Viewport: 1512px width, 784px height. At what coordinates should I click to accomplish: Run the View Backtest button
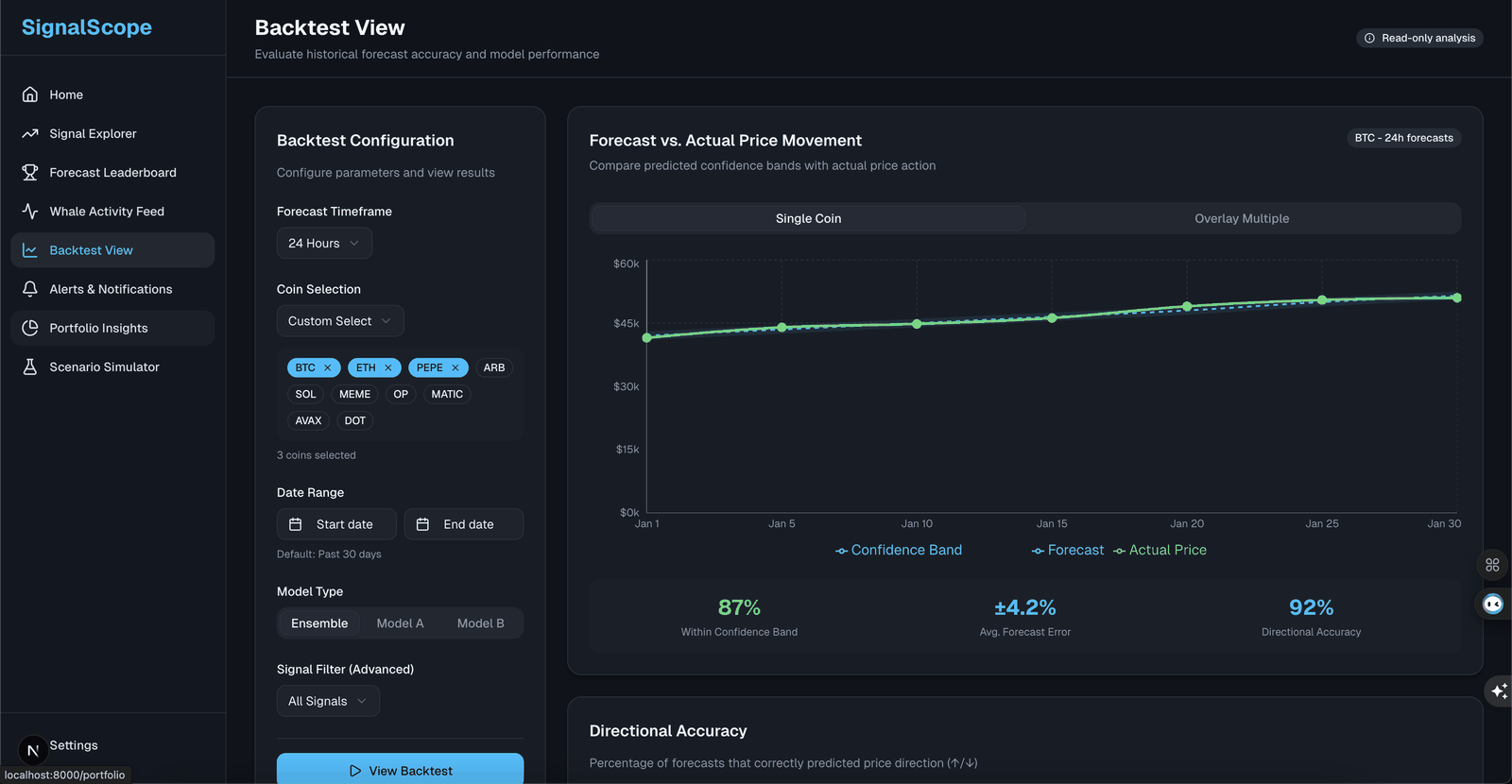400,769
